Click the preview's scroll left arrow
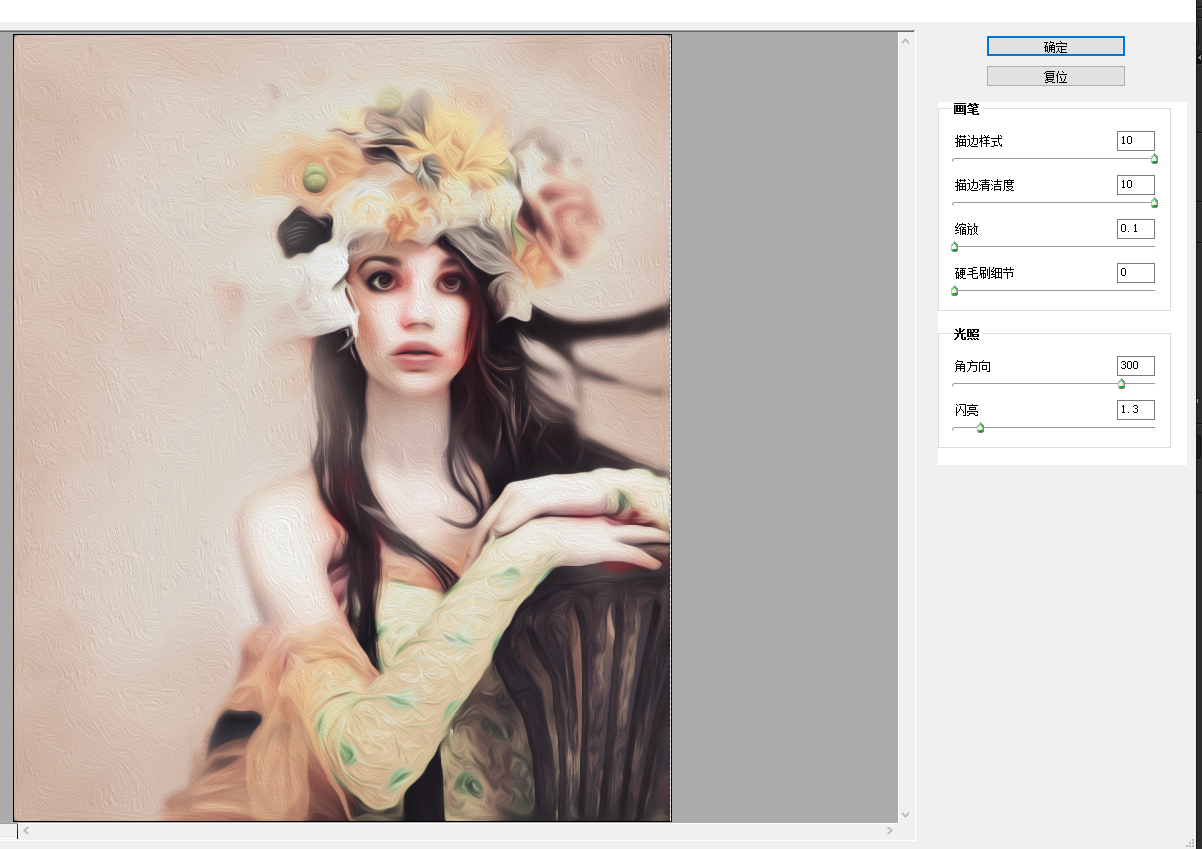This screenshot has width=1202, height=849. point(26,831)
